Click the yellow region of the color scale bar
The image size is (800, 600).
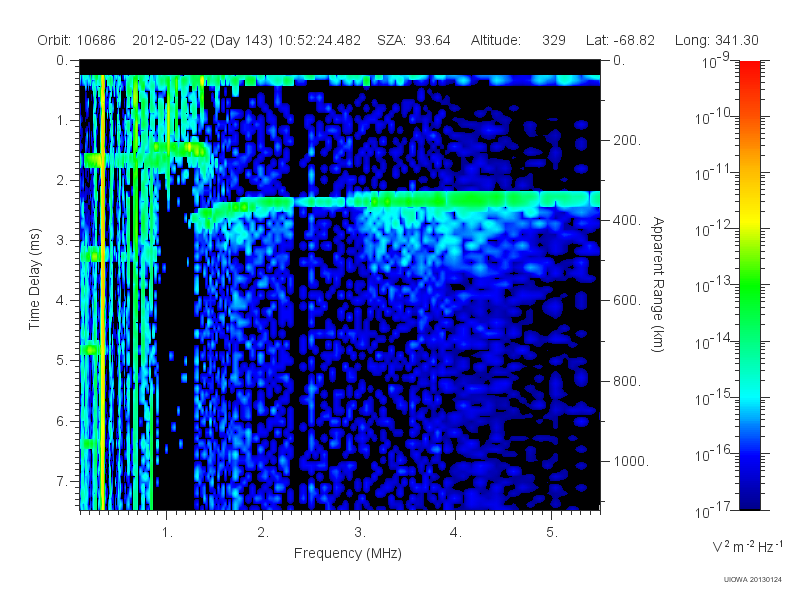click(x=749, y=219)
